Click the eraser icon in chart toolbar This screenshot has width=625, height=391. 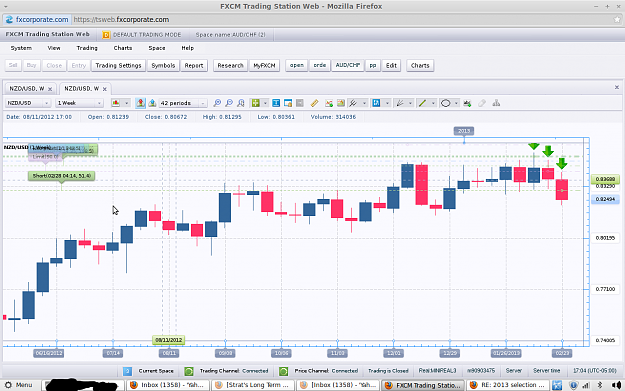pos(482,103)
